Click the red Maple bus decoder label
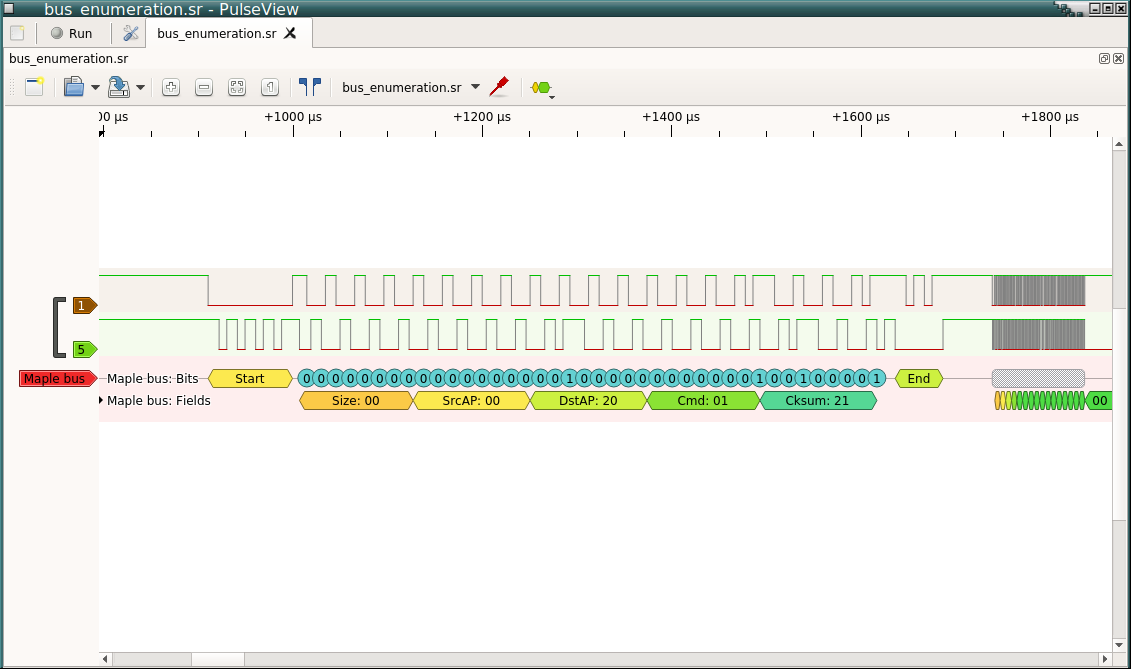This screenshot has height=669, width=1131. tap(58, 378)
